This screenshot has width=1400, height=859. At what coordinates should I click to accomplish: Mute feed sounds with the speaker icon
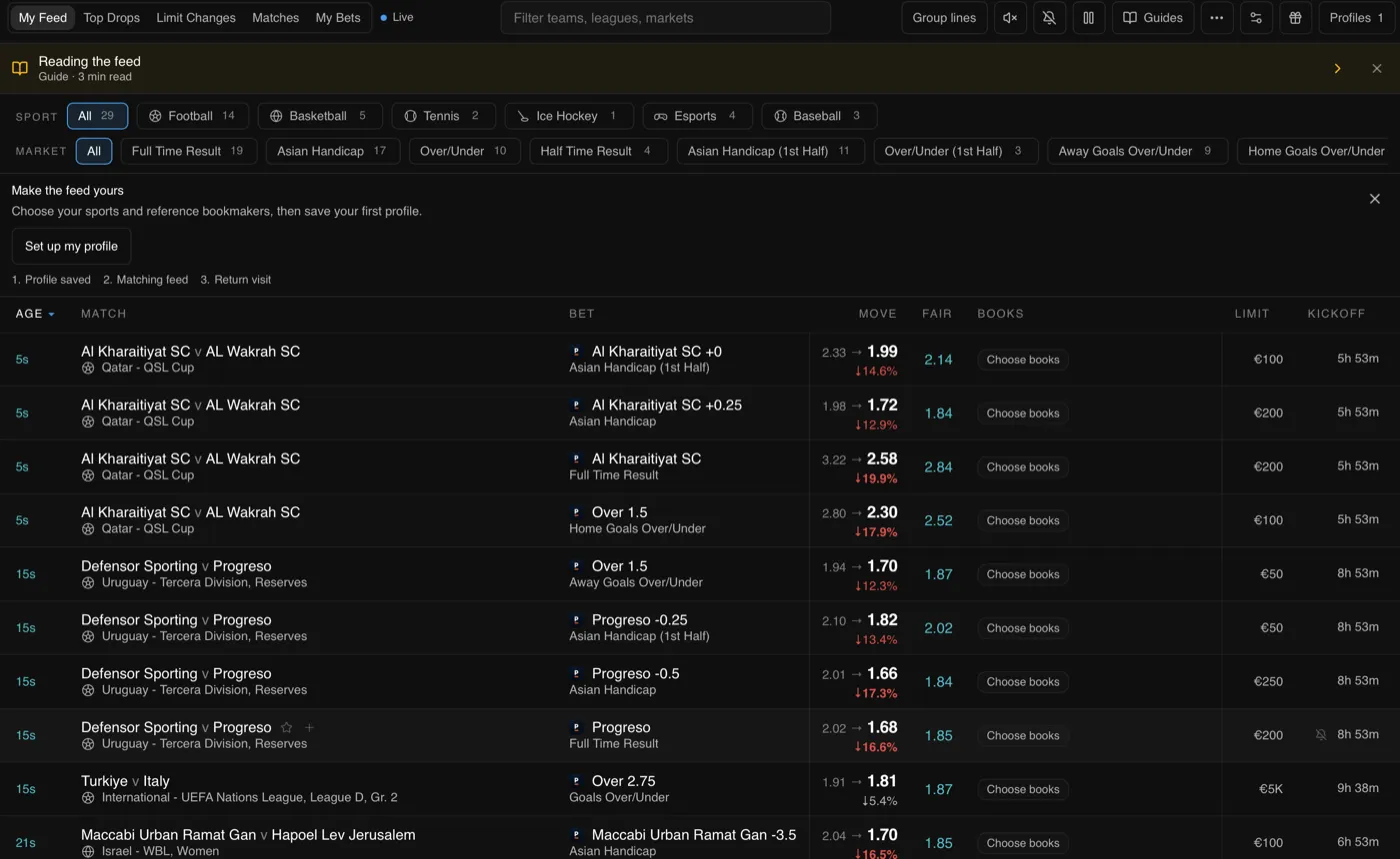(1010, 18)
